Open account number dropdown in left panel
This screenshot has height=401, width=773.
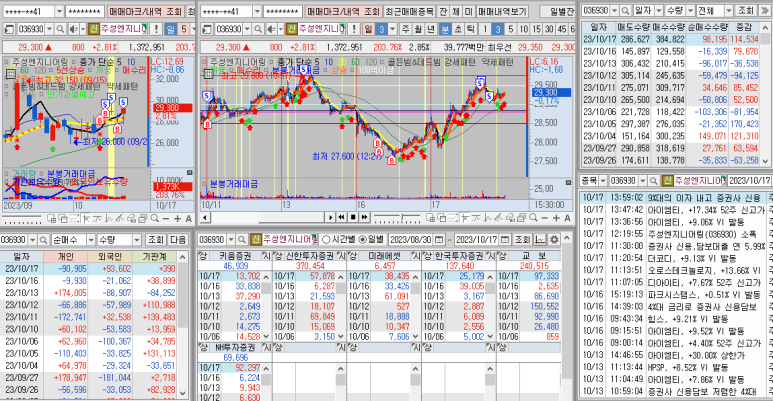click(x=59, y=11)
